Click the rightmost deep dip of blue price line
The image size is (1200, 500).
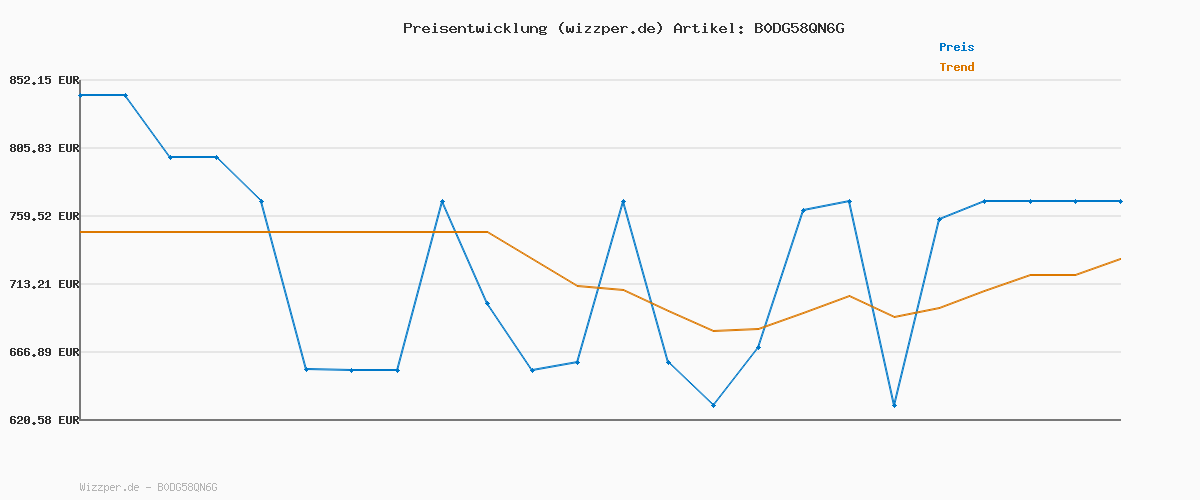894,405
